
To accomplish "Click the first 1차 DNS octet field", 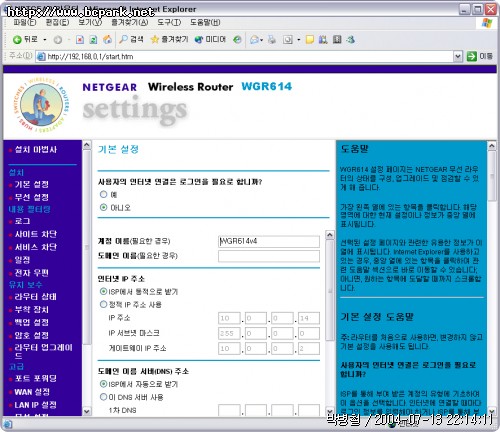I will point(229,410).
